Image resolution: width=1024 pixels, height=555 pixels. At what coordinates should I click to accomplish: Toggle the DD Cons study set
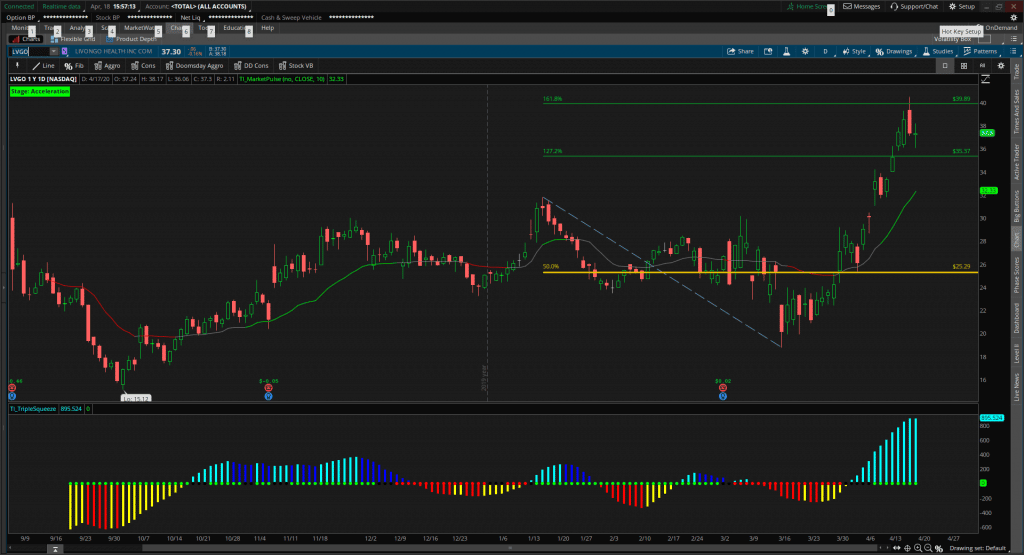click(250, 65)
